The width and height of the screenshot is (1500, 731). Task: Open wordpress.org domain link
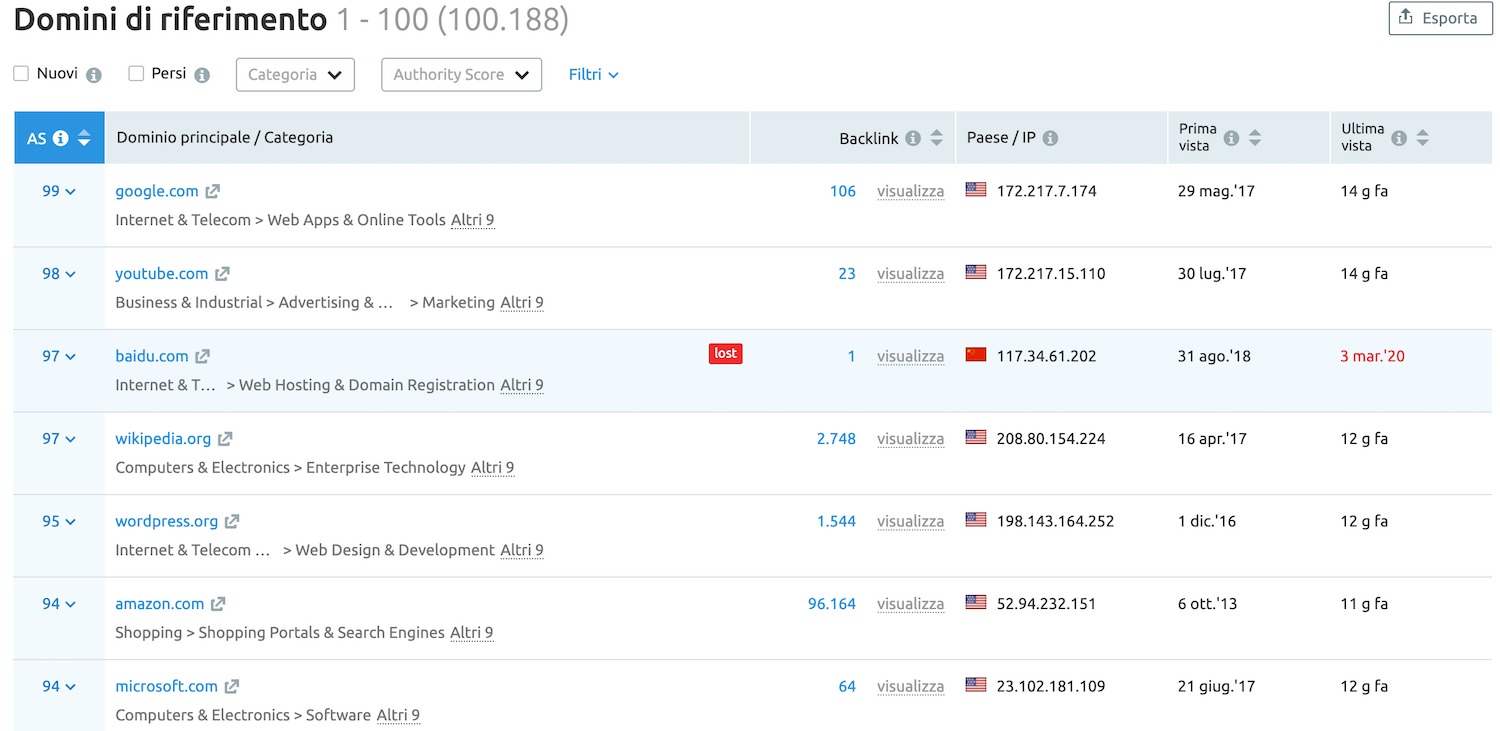click(166, 521)
